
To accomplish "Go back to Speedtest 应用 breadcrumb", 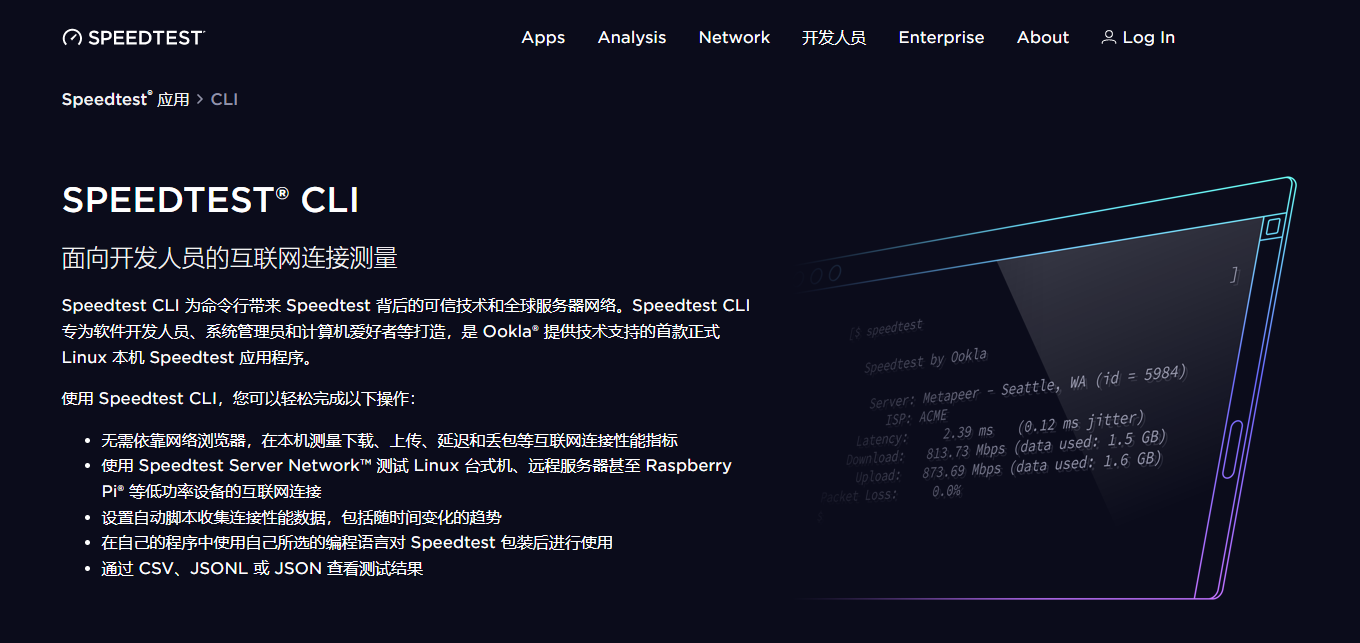I will [125, 99].
